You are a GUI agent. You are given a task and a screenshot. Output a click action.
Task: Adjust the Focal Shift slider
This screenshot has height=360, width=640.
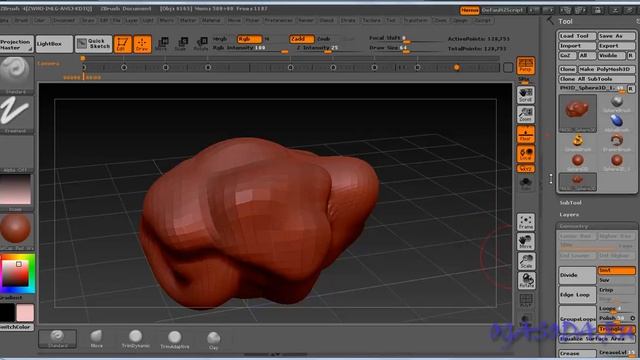(404, 38)
